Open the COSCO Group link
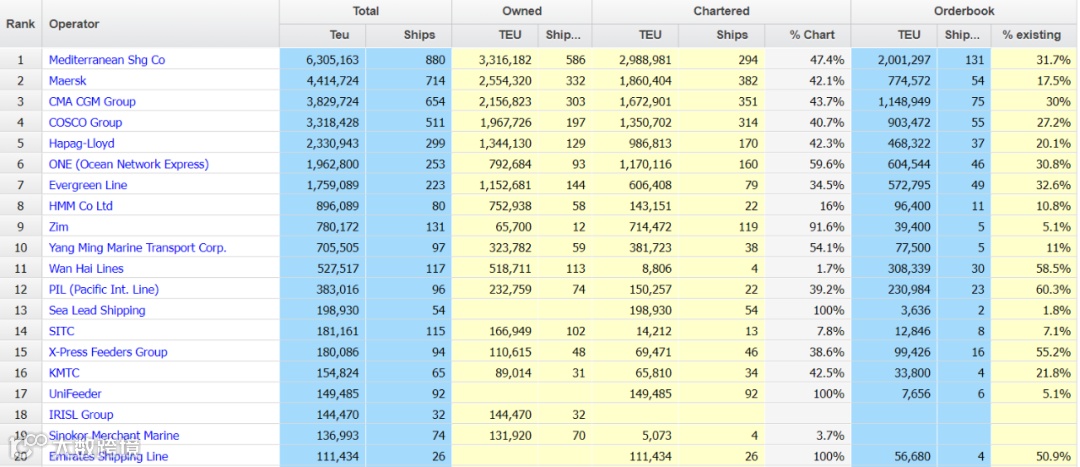This screenshot has width=1080, height=467. pos(85,123)
